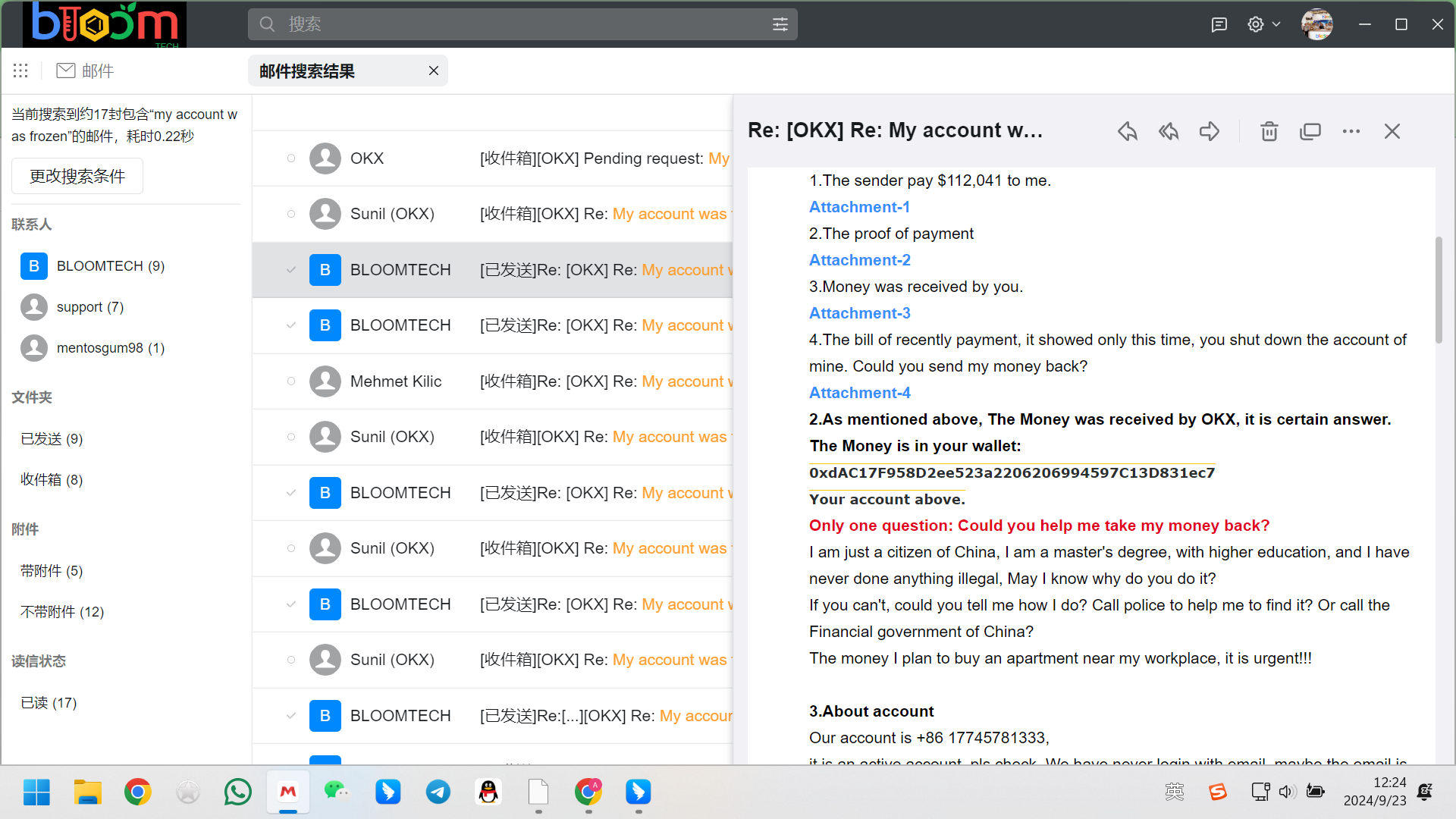1456x819 pixels.
Task: Filter by 带附件 (5)
Action: tap(52, 571)
